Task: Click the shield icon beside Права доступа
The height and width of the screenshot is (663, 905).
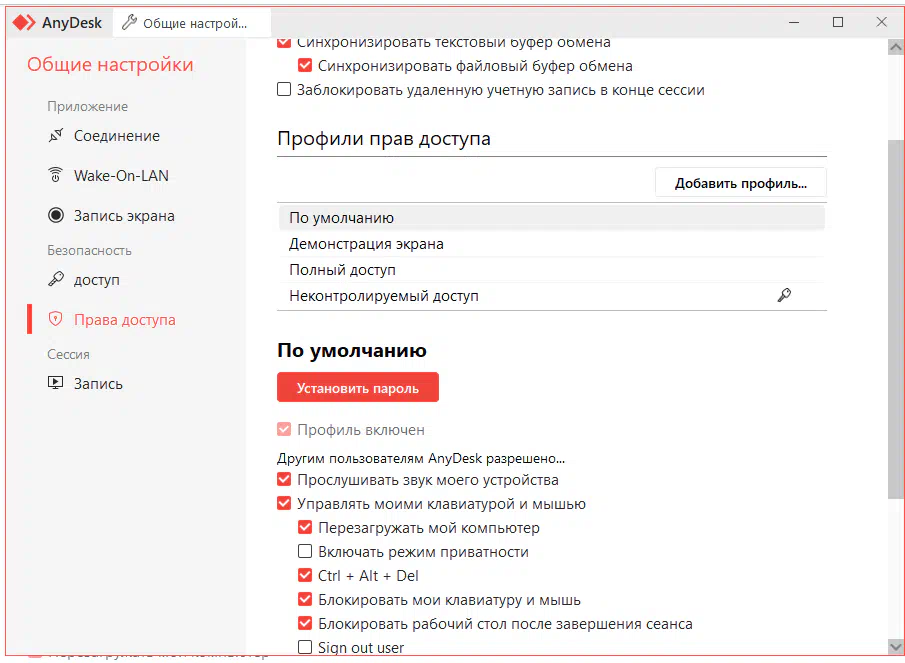Action: 55,319
